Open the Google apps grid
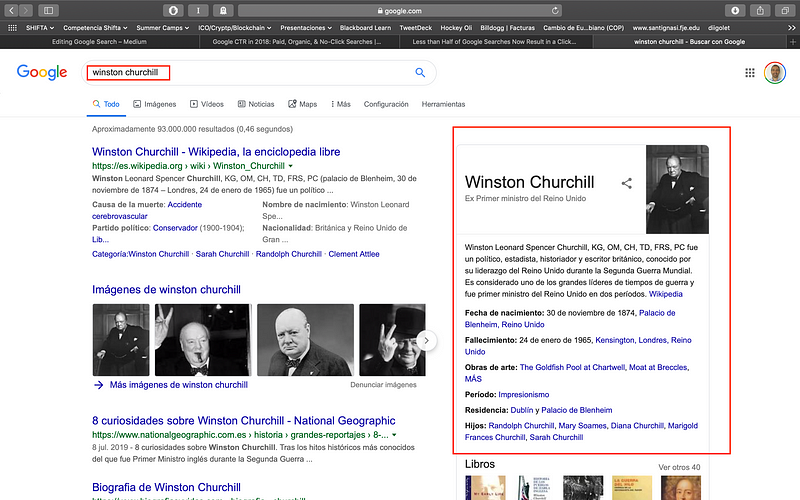The image size is (800, 500). tap(749, 73)
